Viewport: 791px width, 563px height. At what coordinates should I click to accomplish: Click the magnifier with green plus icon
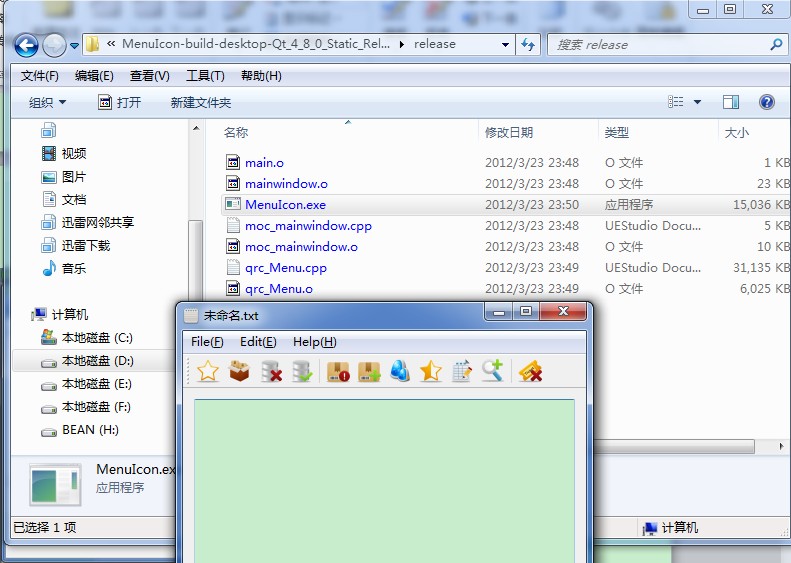click(493, 371)
